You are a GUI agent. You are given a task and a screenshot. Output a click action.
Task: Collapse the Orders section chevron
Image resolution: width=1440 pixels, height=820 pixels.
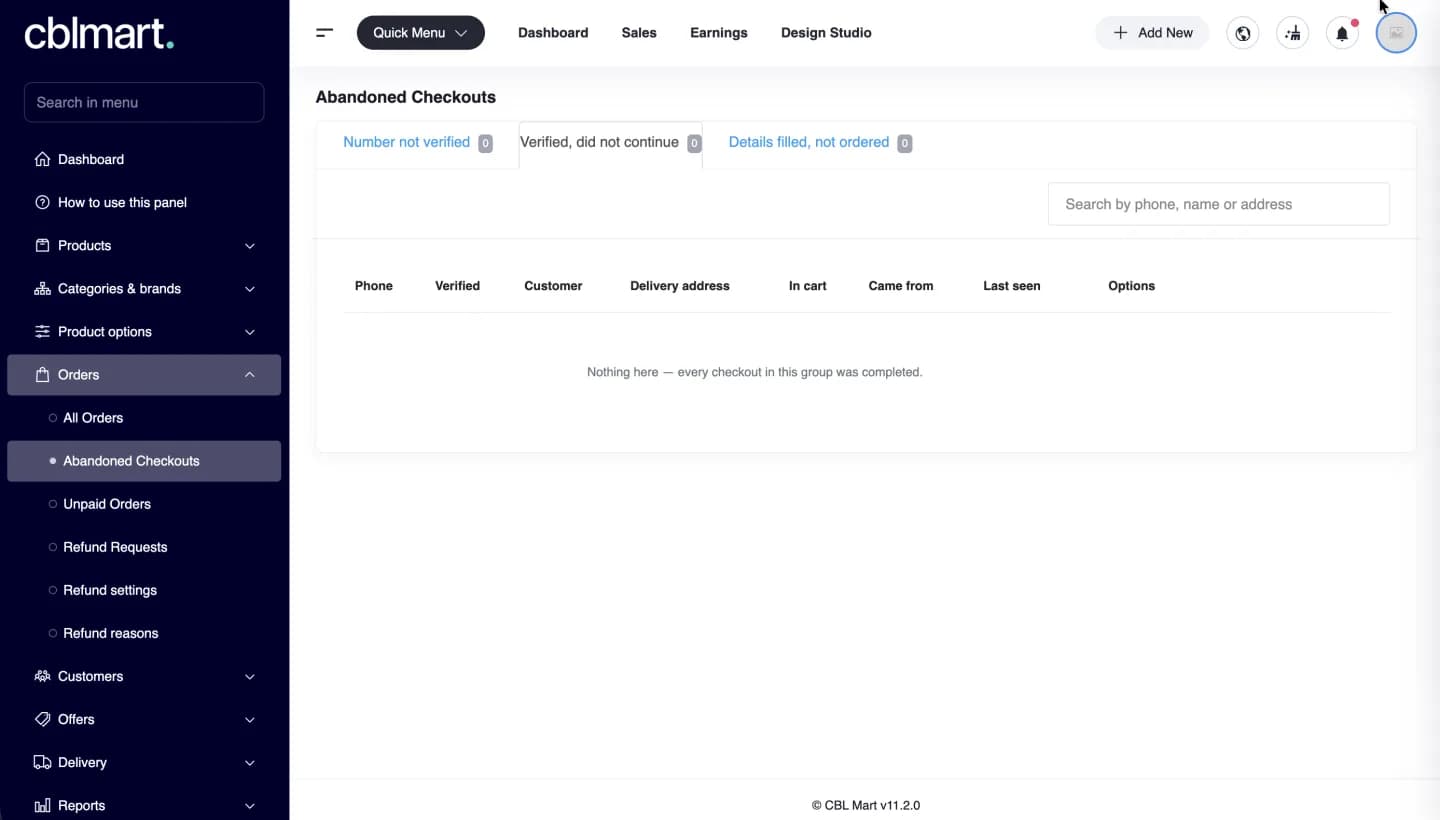tap(250, 375)
